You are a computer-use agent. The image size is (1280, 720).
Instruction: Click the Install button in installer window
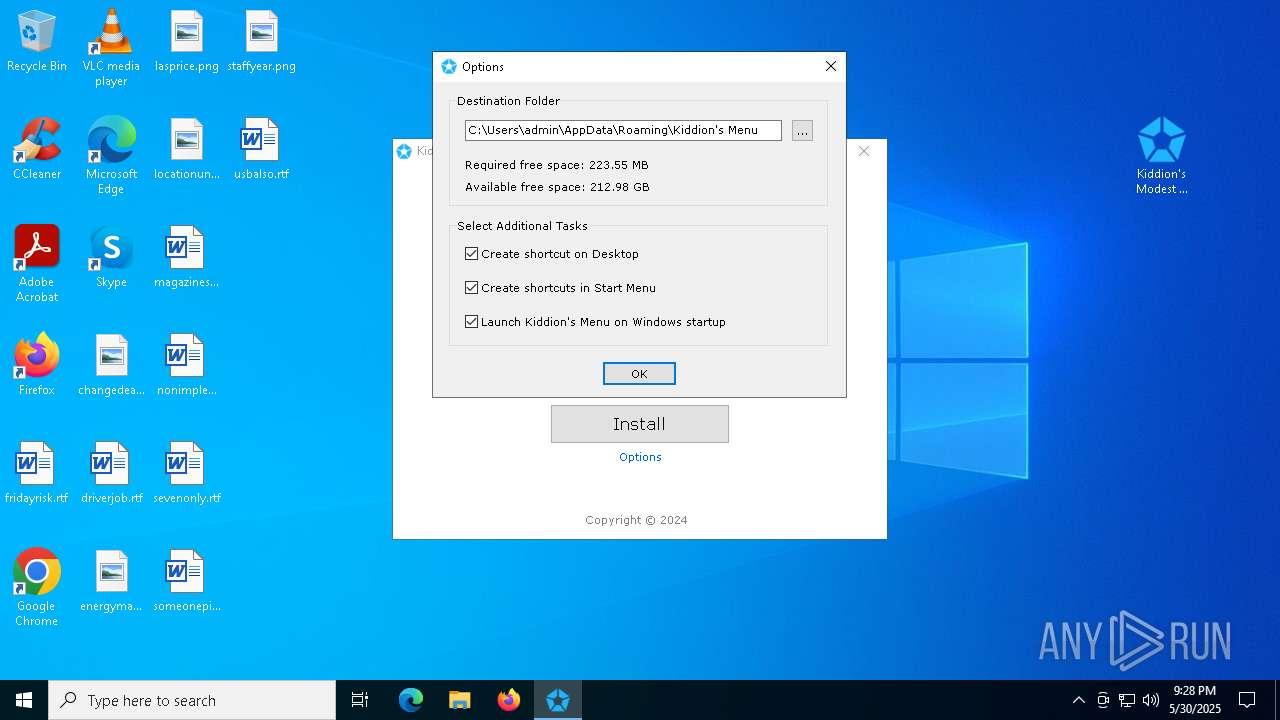(x=640, y=424)
